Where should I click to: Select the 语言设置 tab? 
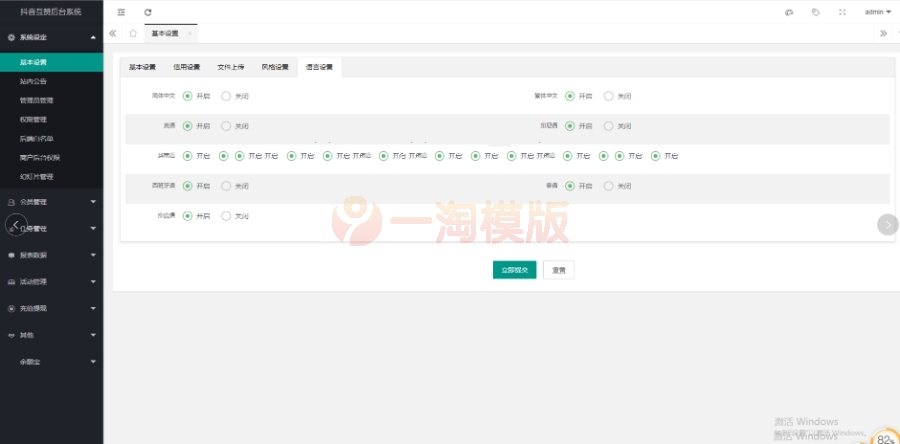pyautogui.click(x=319, y=67)
